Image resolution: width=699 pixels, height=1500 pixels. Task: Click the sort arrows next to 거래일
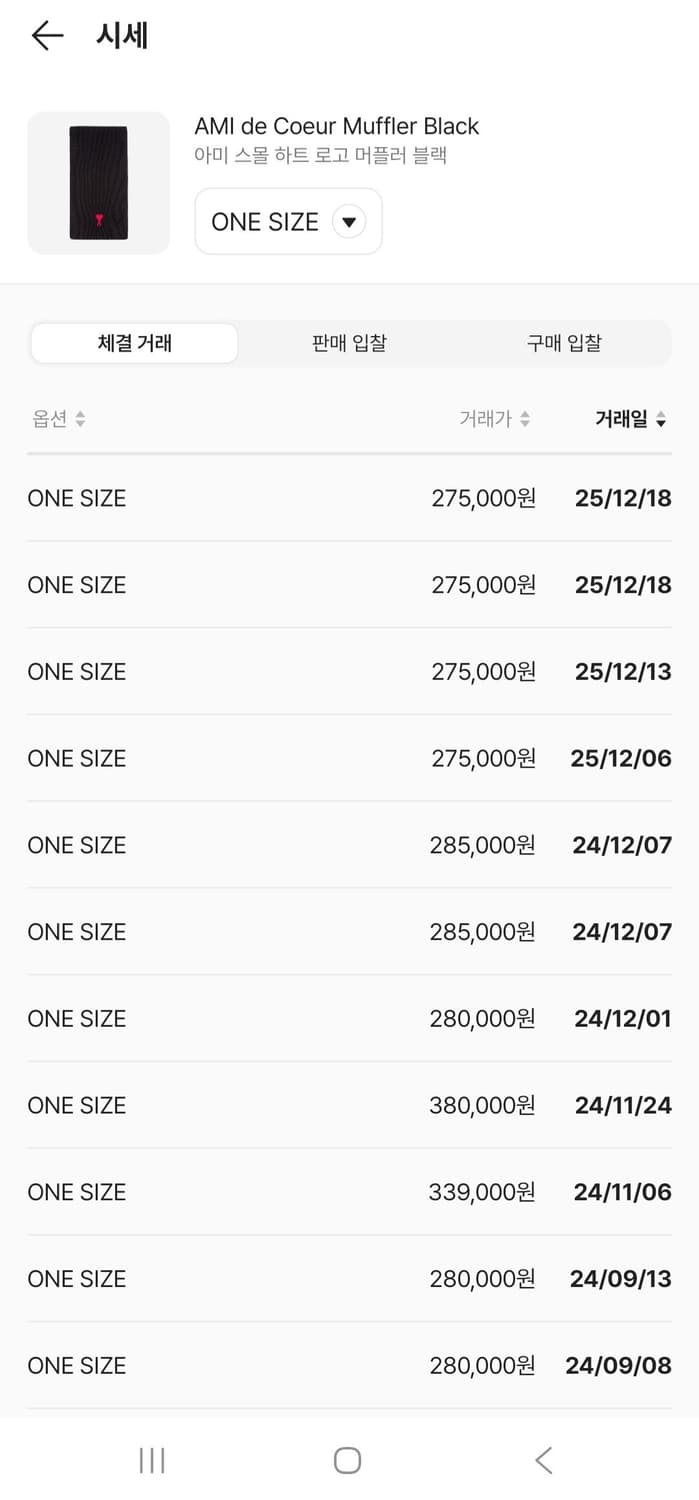click(x=661, y=419)
